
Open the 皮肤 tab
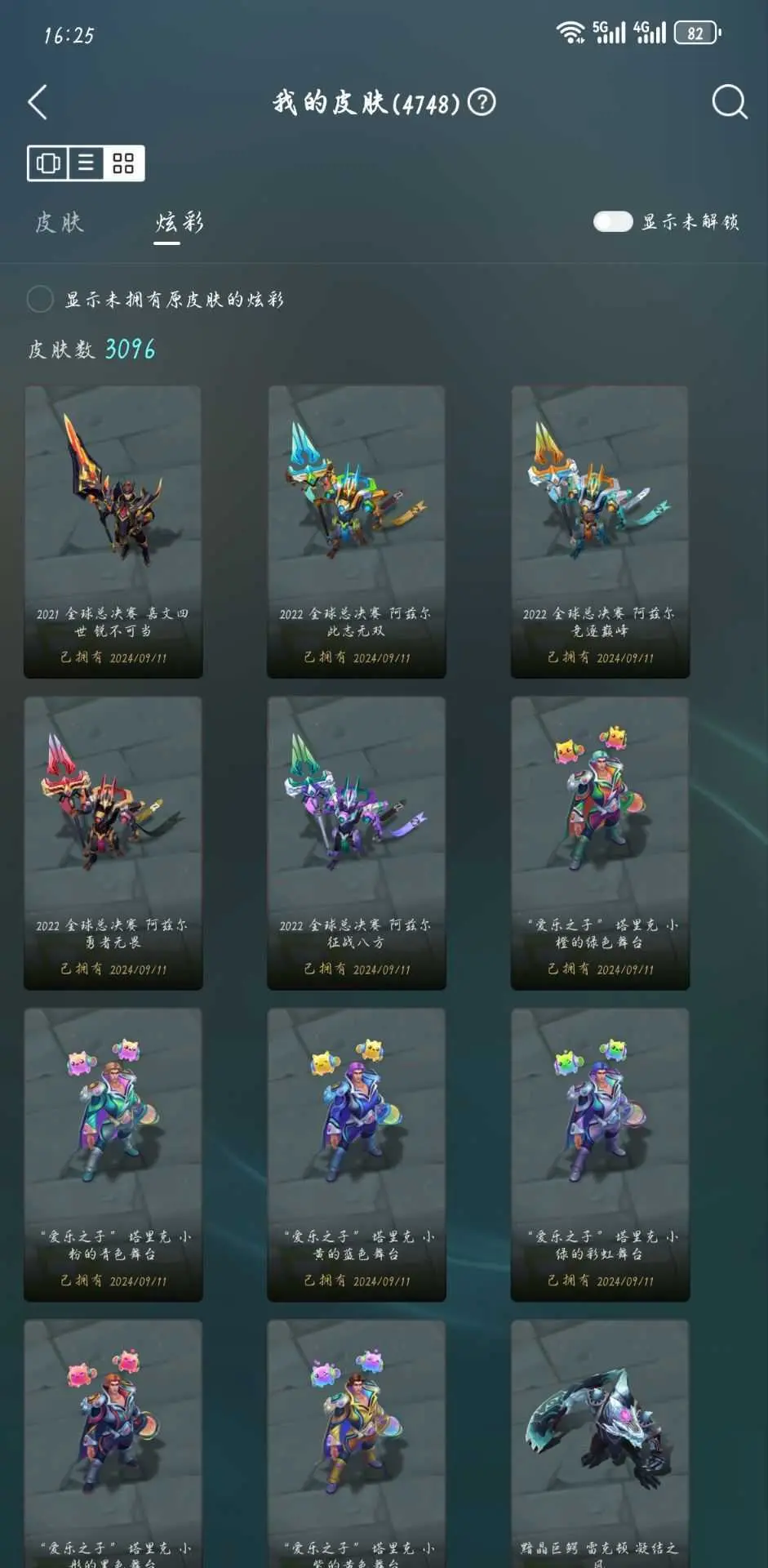tap(59, 222)
